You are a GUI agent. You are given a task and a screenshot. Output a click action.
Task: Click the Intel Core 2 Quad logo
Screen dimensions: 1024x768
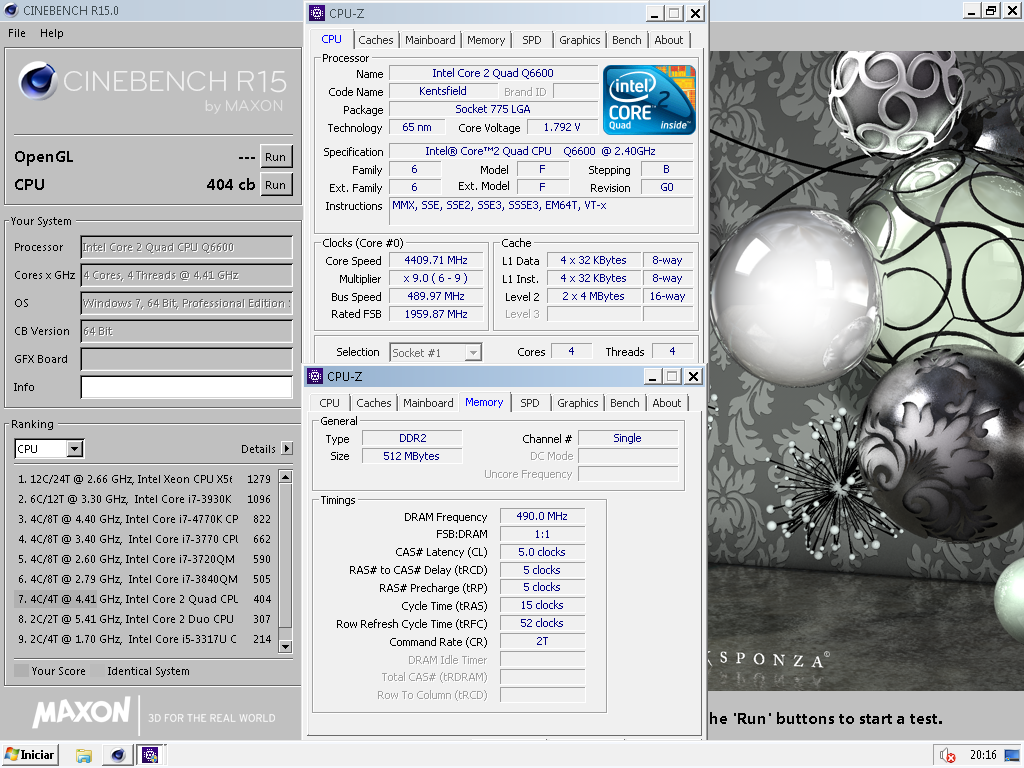(x=648, y=100)
